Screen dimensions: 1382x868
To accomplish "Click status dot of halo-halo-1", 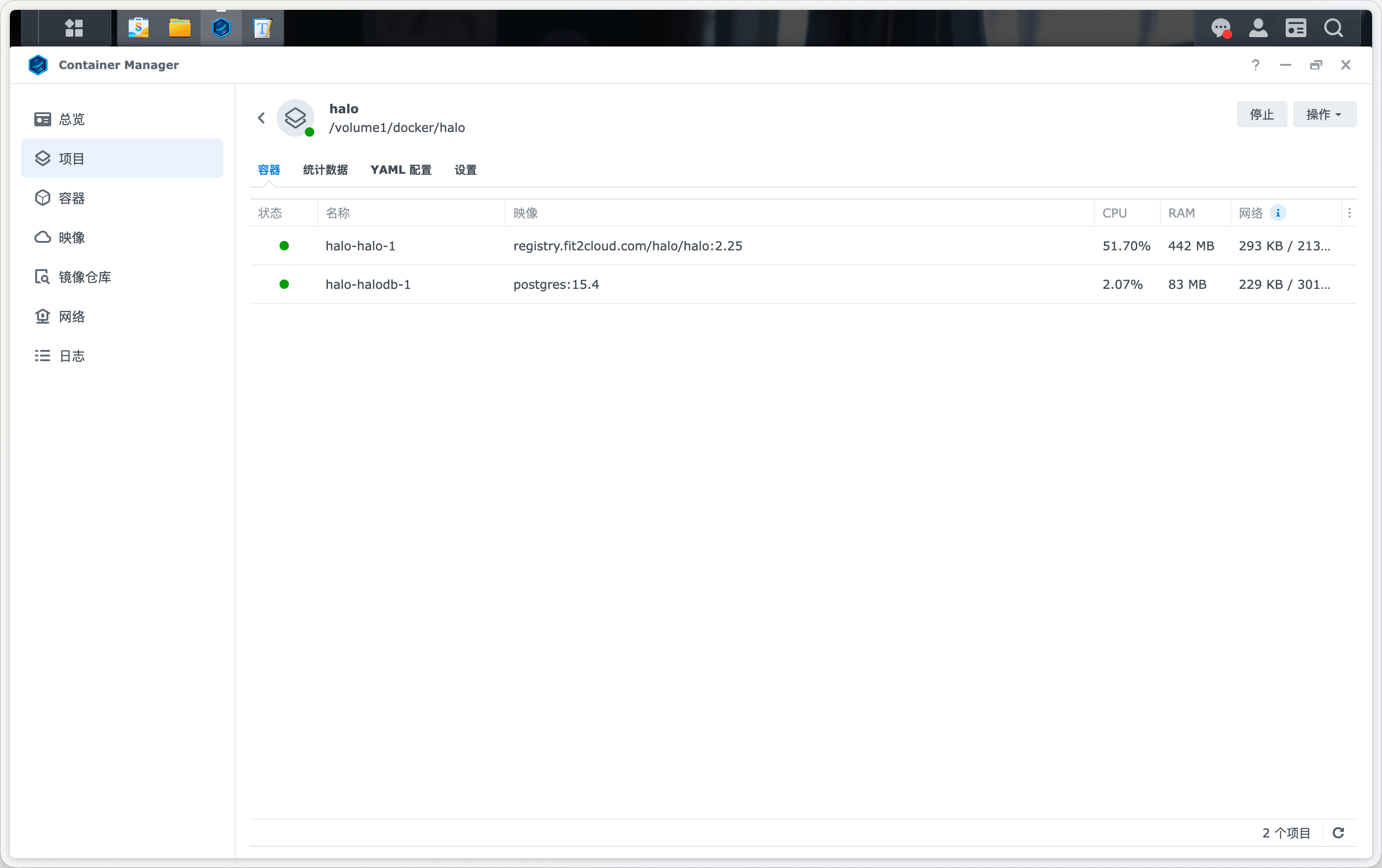I will pyautogui.click(x=284, y=246).
